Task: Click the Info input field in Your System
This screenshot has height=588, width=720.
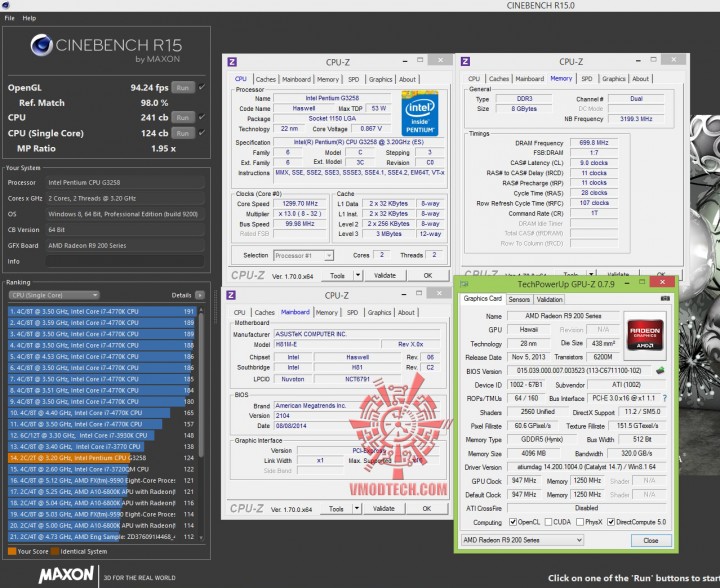Action: [x=124, y=261]
